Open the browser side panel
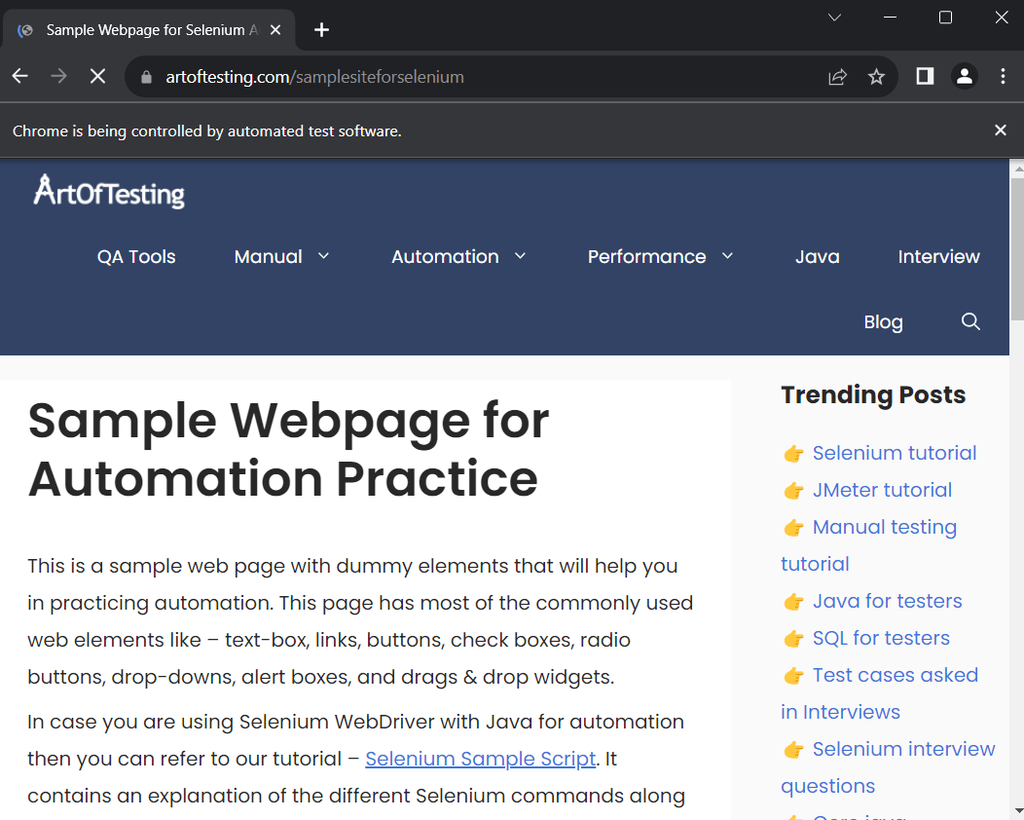The width and height of the screenshot is (1024, 820). coord(925,77)
